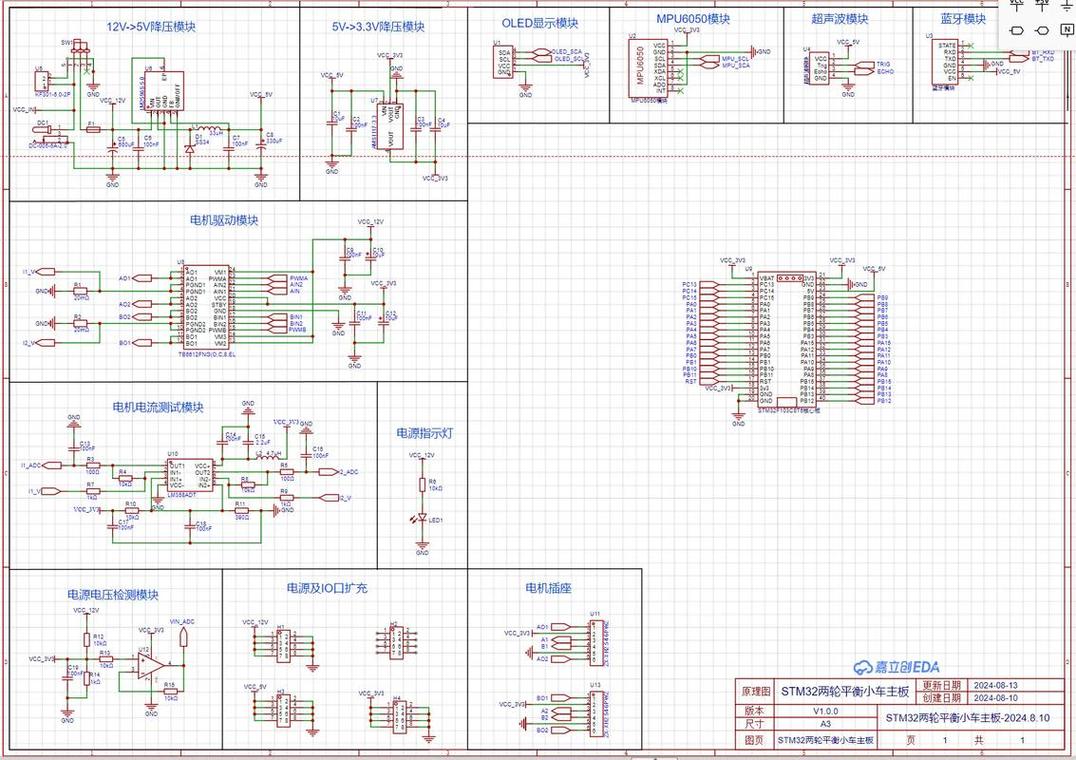The height and width of the screenshot is (760, 1076).
Task: Click the 更新日期 value 2024-08-13
Action: point(998,684)
